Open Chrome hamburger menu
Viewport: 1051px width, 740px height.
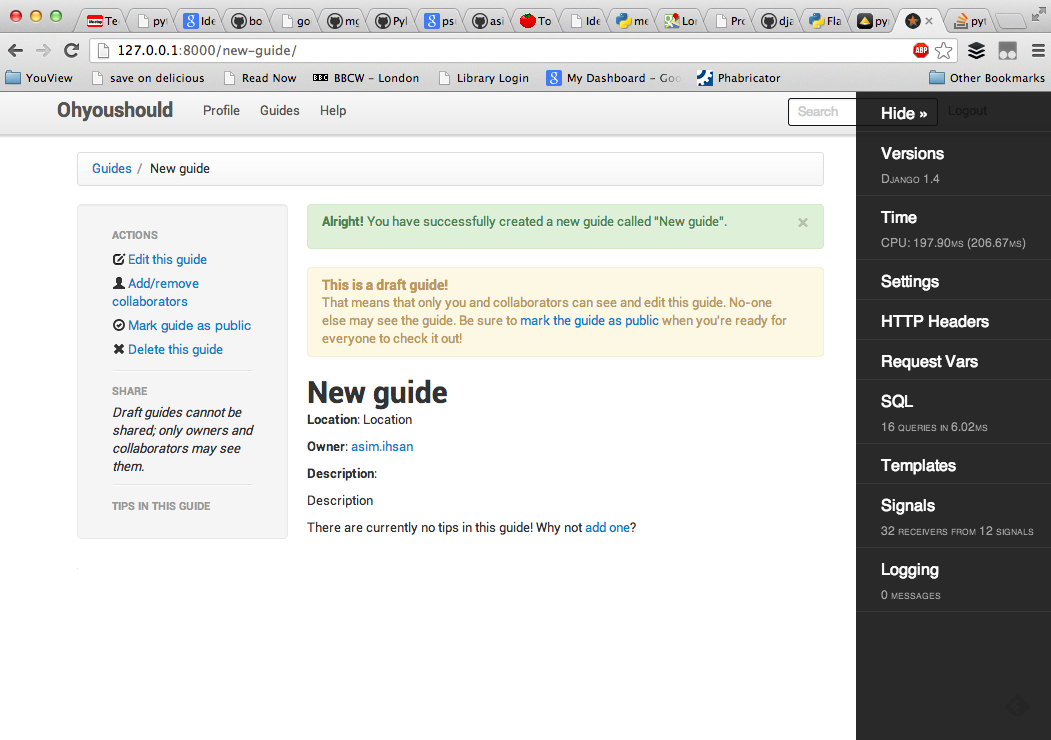1038,50
